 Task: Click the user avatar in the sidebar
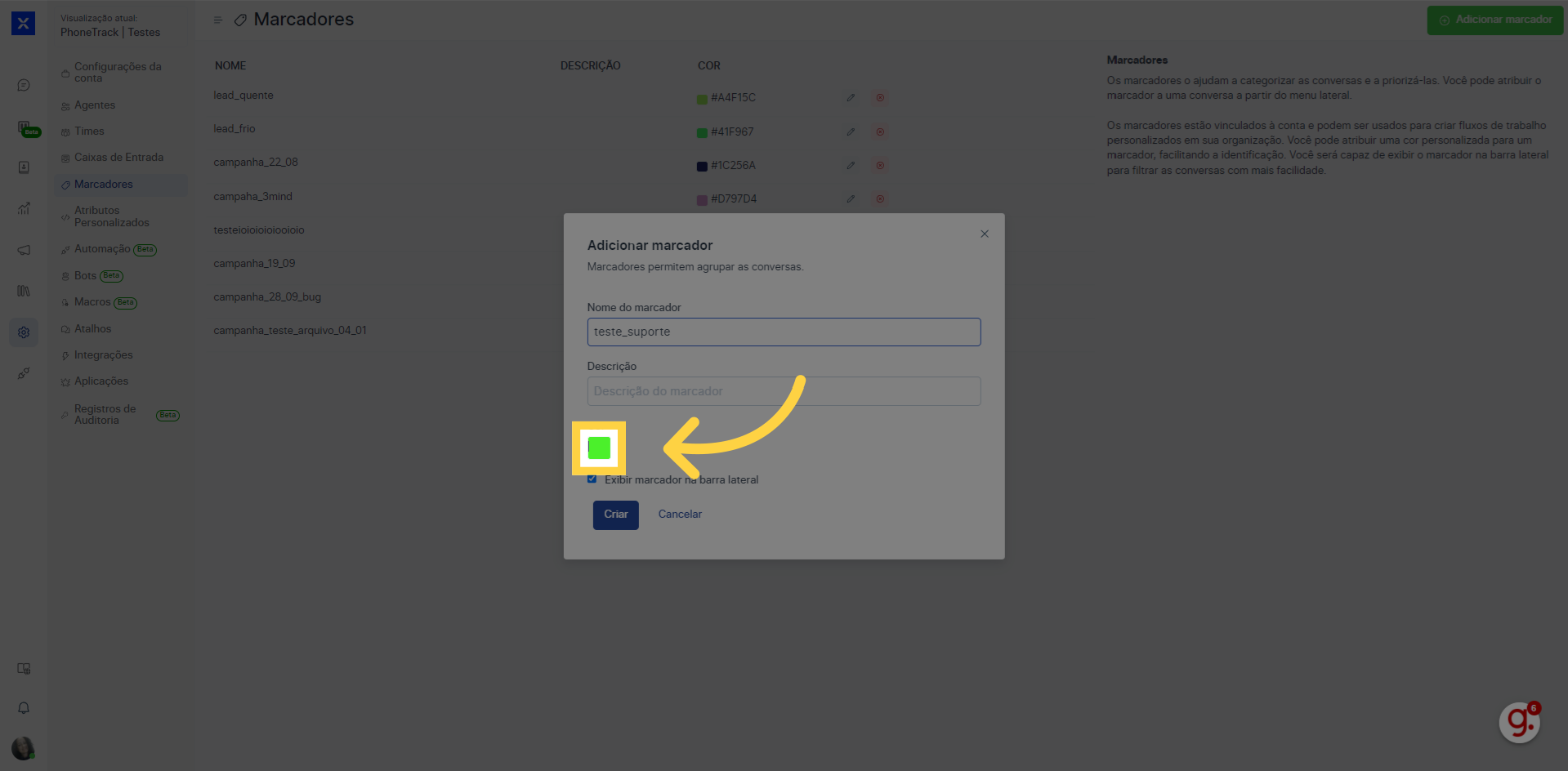coord(23,748)
